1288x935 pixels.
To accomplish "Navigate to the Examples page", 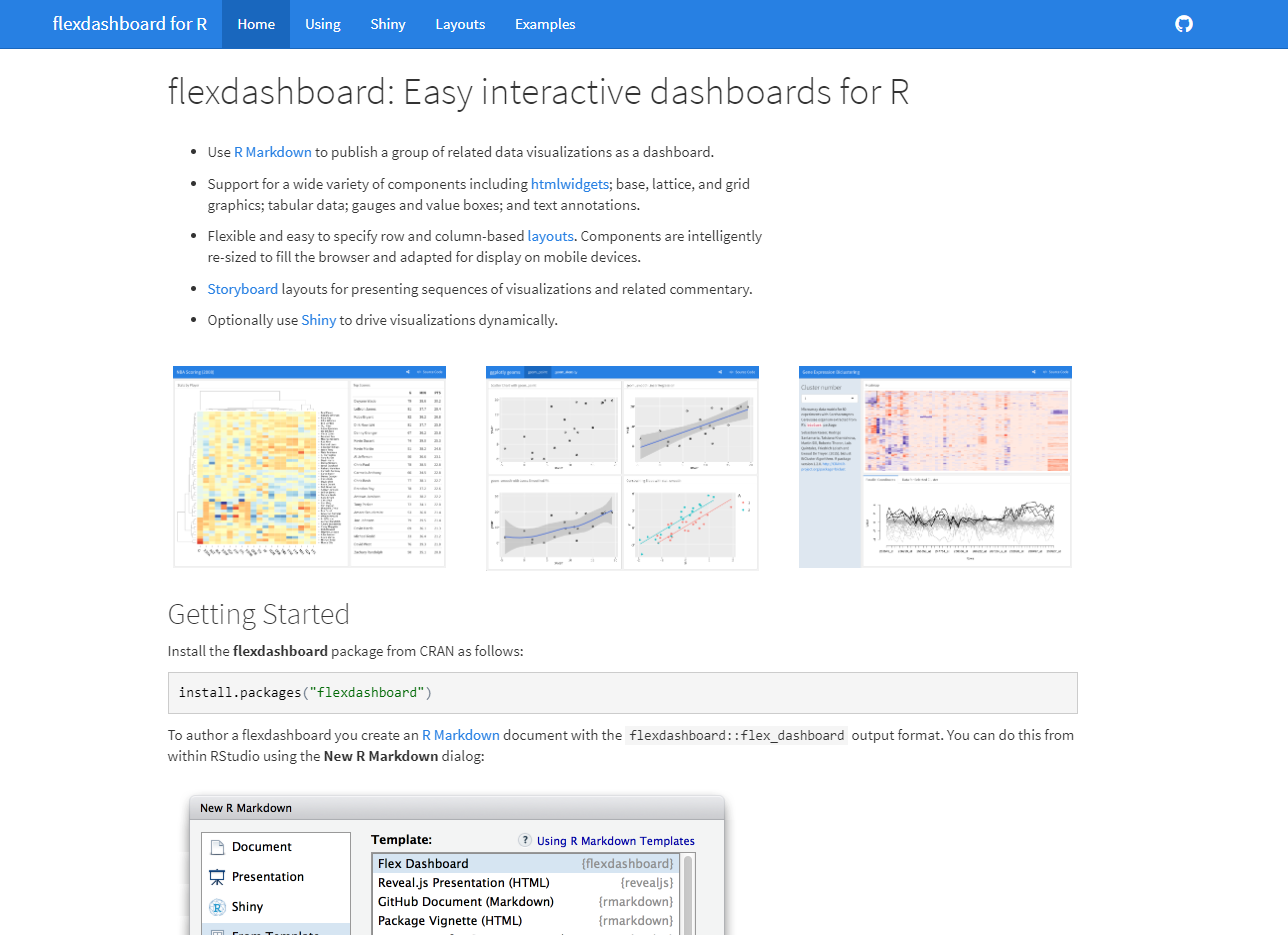I will (x=545, y=24).
